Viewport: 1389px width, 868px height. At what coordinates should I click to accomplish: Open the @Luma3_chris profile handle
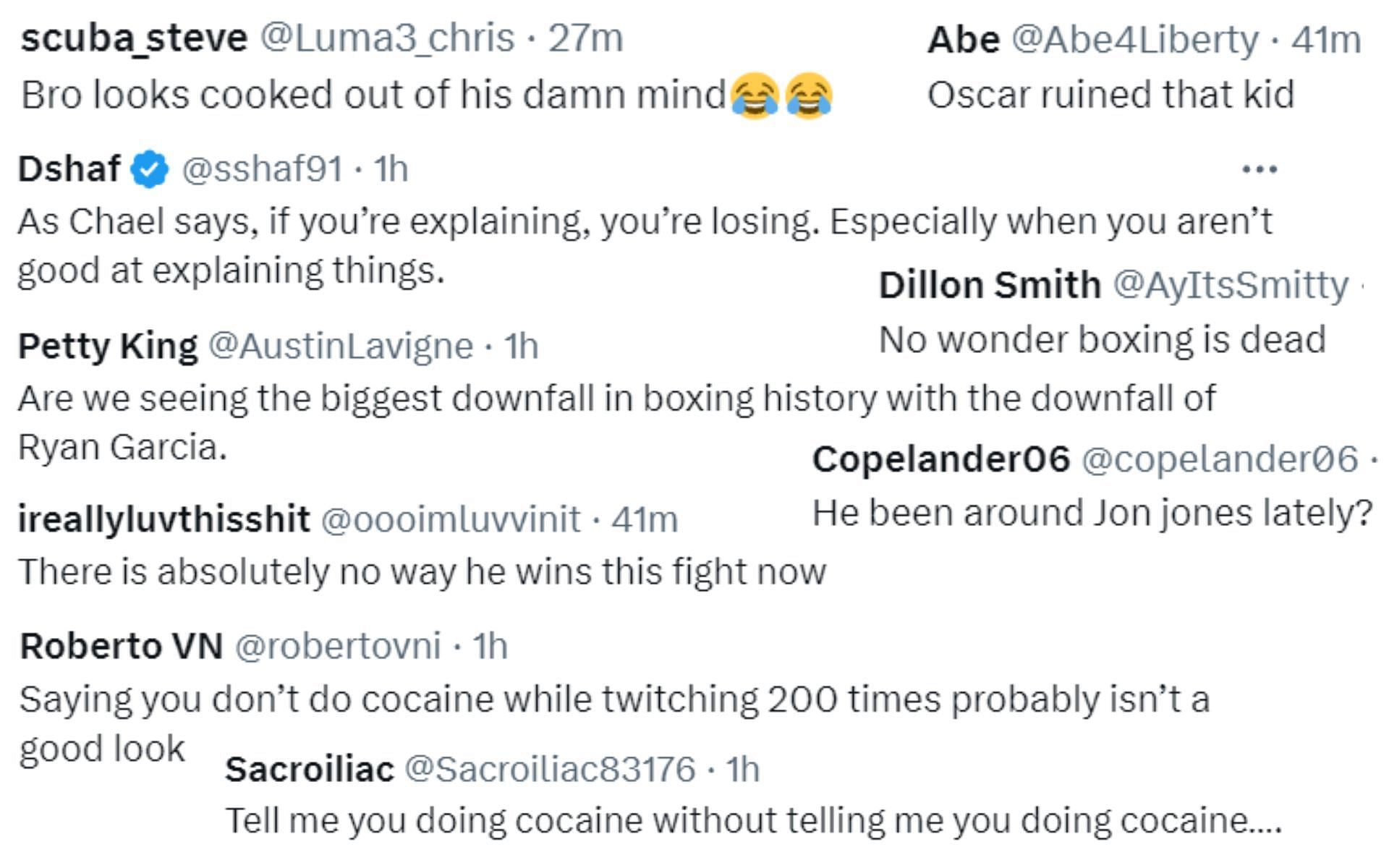387,38
